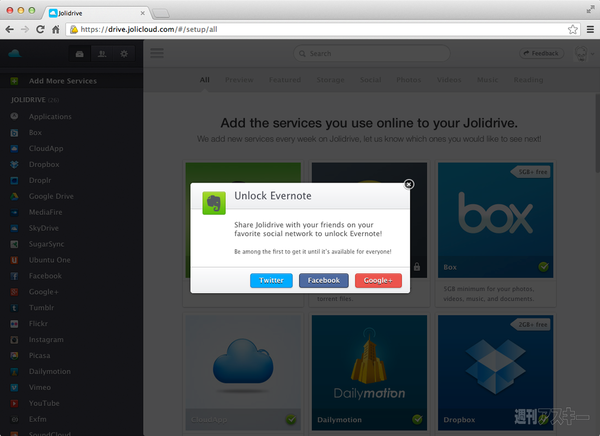This screenshot has width=600, height=436.
Task: Expand the avatar dropdown arrow
Action: click(x=592, y=54)
